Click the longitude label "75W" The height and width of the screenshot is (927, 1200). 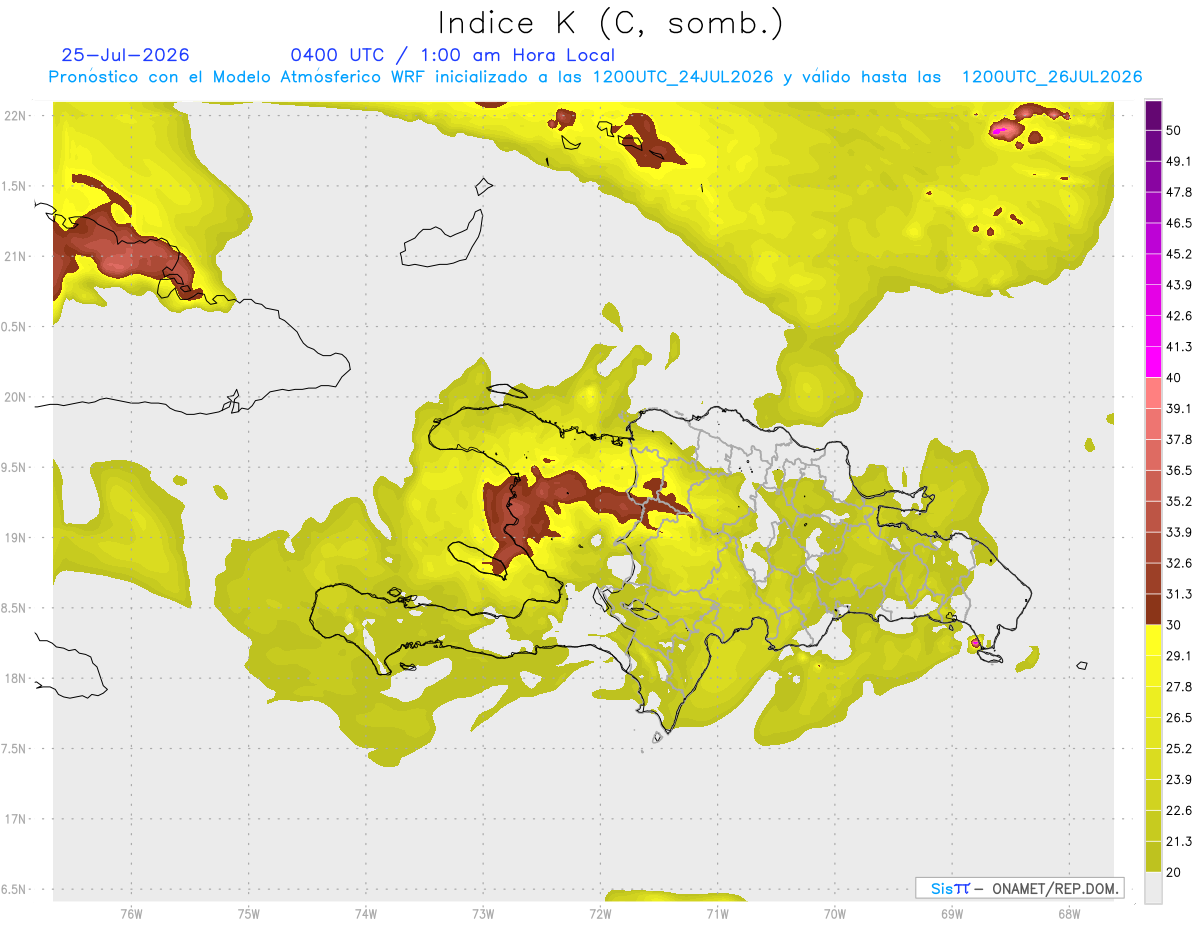pyautogui.click(x=248, y=914)
